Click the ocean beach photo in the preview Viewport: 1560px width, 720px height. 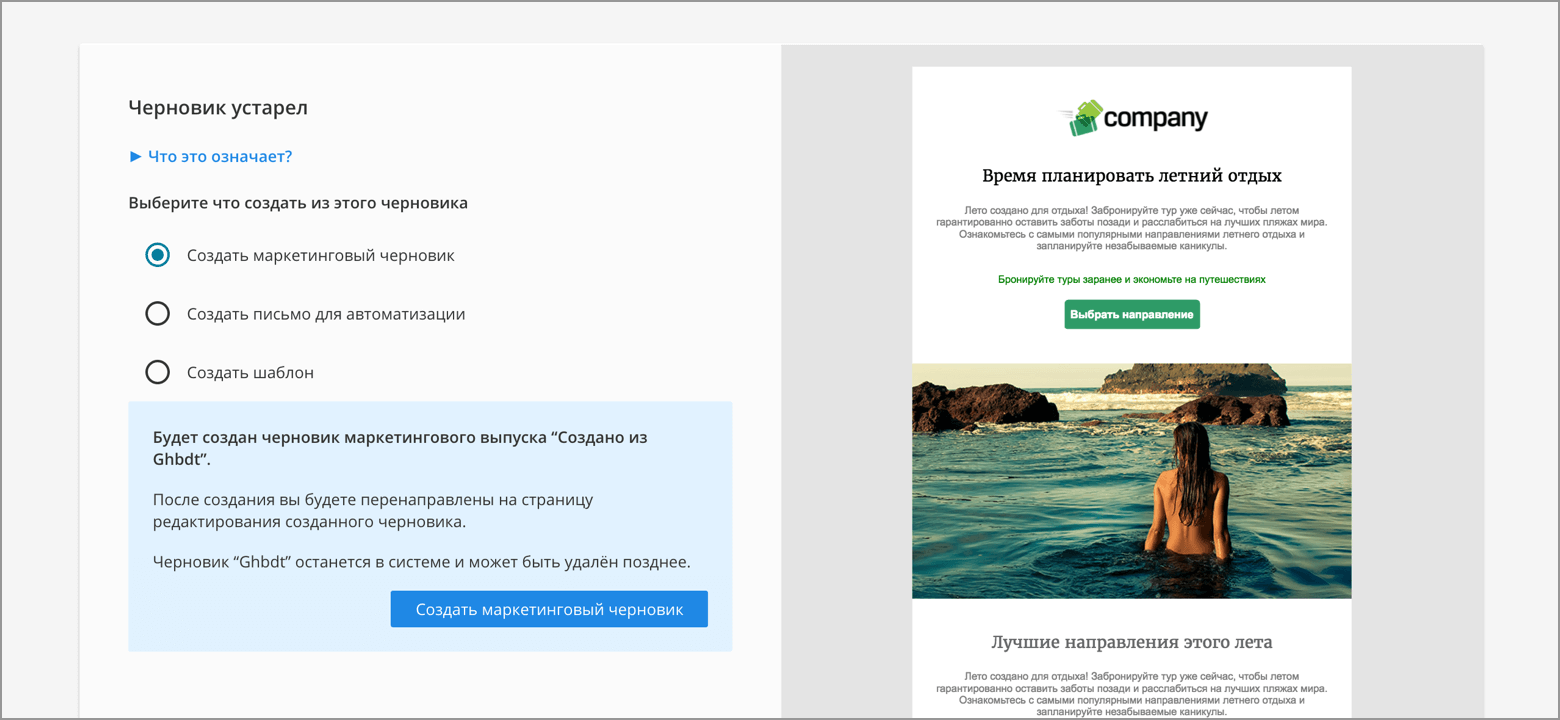(x=1131, y=481)
